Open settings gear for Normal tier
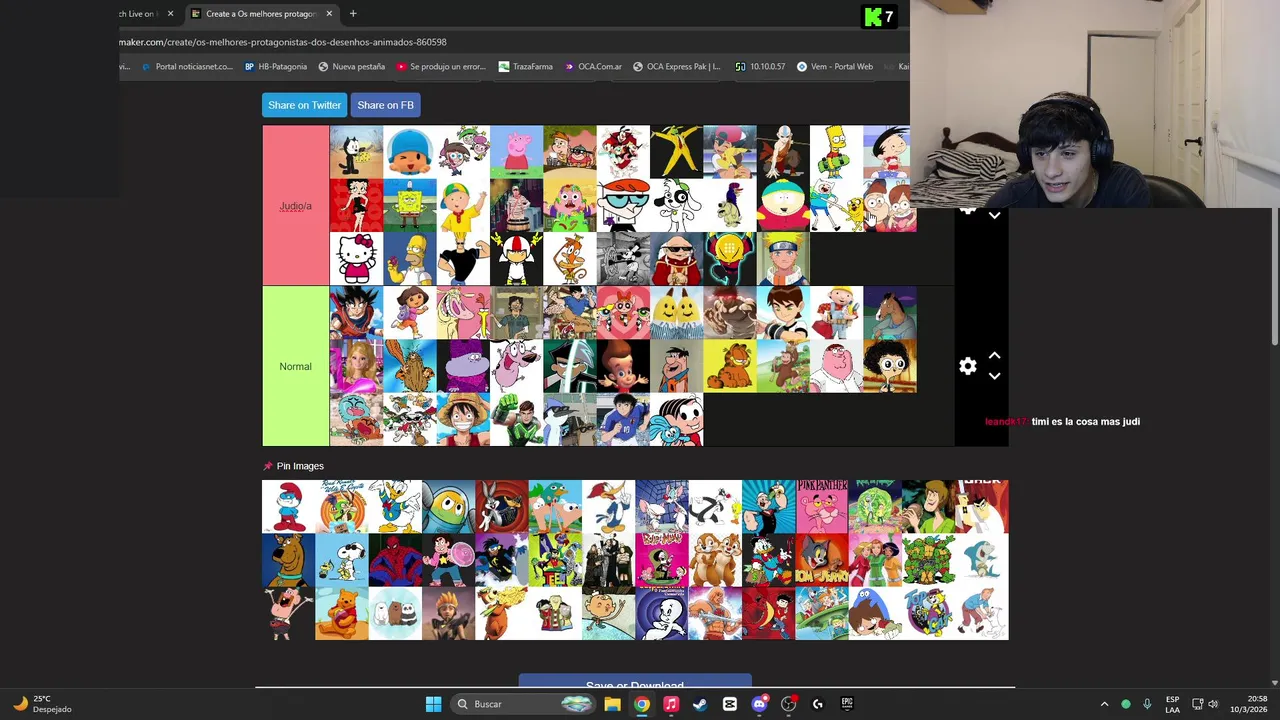 967,366
